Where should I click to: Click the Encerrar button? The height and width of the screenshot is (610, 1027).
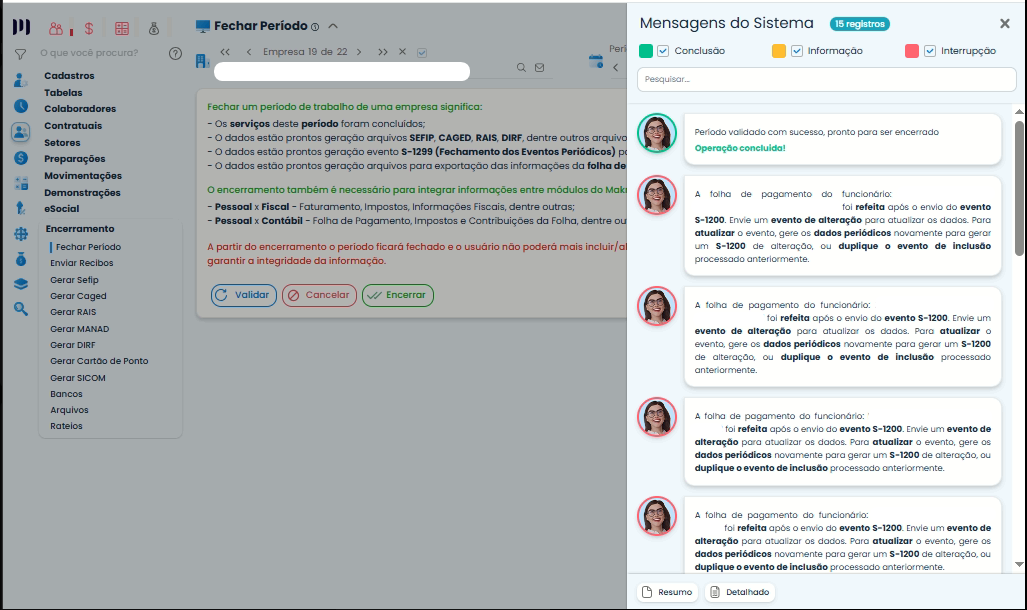tap(398, 295)
